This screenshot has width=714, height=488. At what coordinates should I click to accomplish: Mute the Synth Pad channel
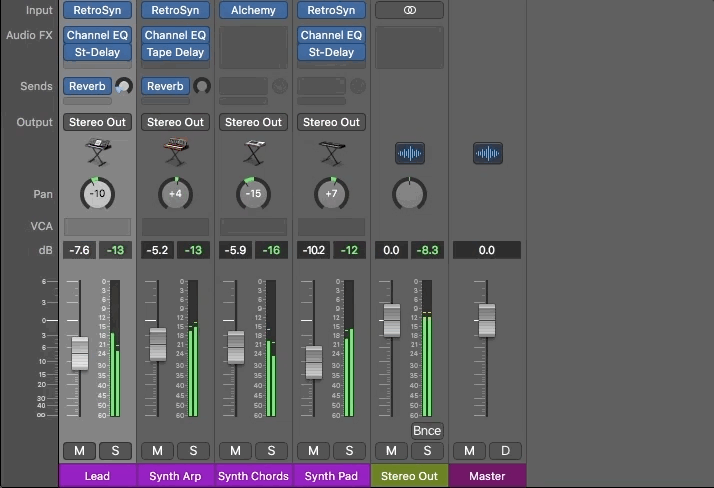(x=313, y=451)
